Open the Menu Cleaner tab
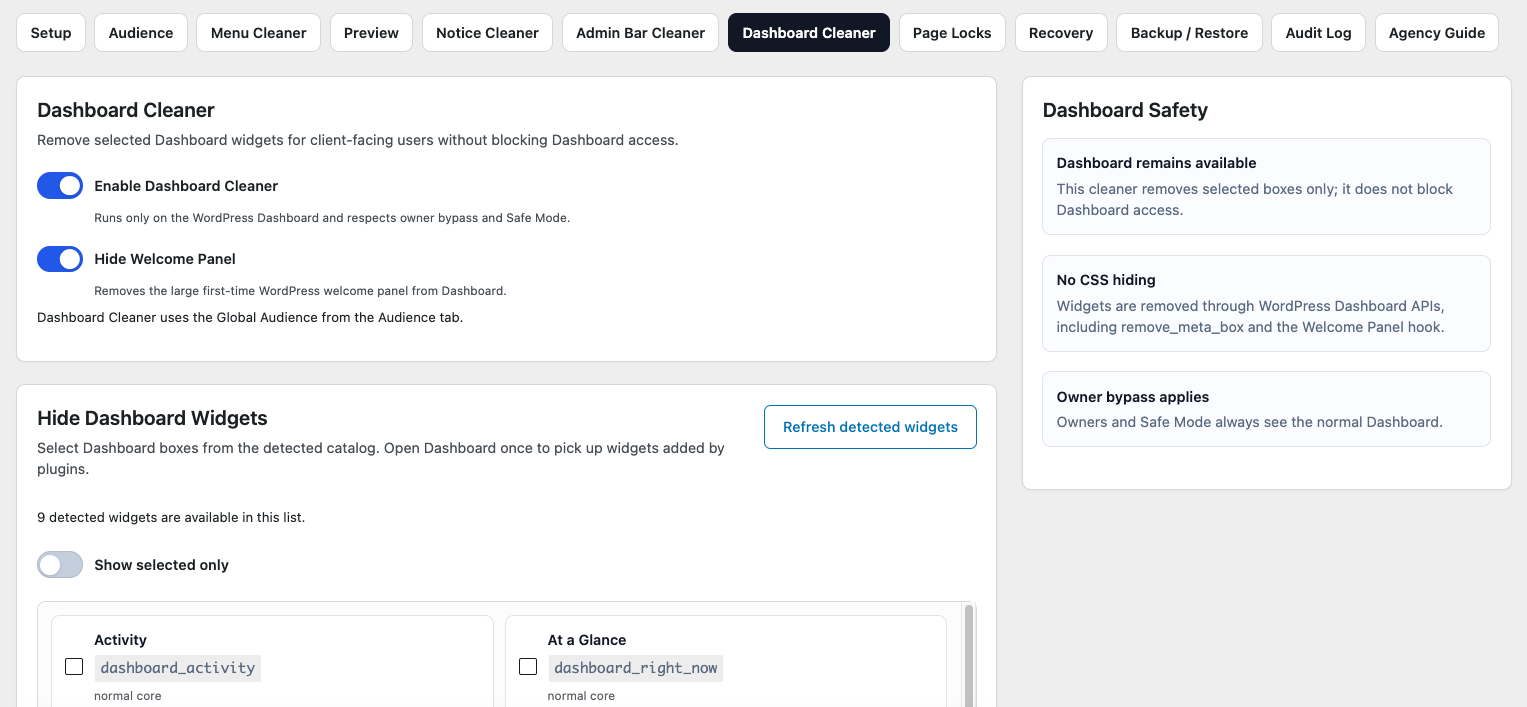Screen dimensions: 1527x707 point(259,33)
